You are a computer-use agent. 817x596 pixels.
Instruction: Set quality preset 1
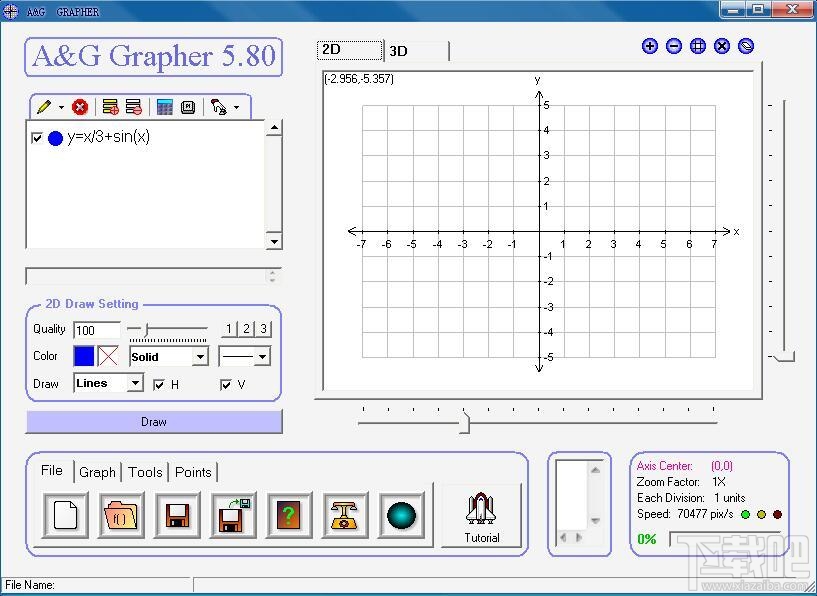coord(229,329)
